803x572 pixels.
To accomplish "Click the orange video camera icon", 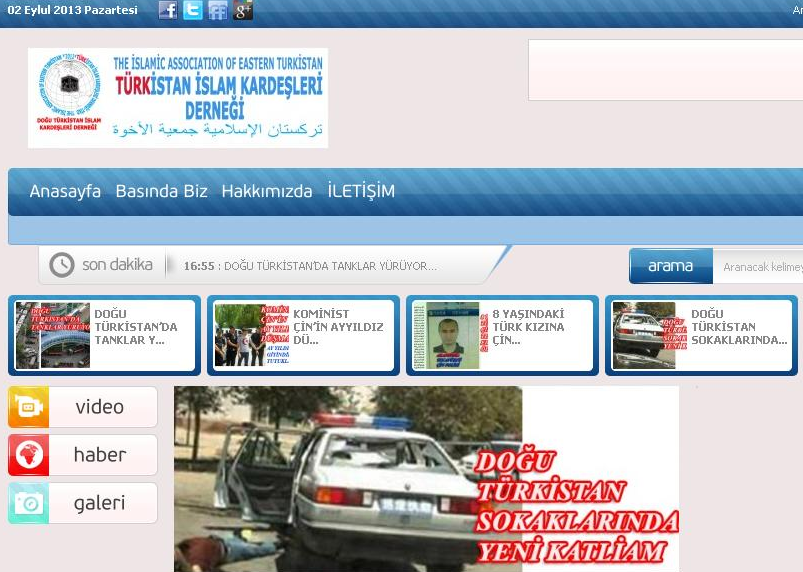I will click(x=28, y=407).
